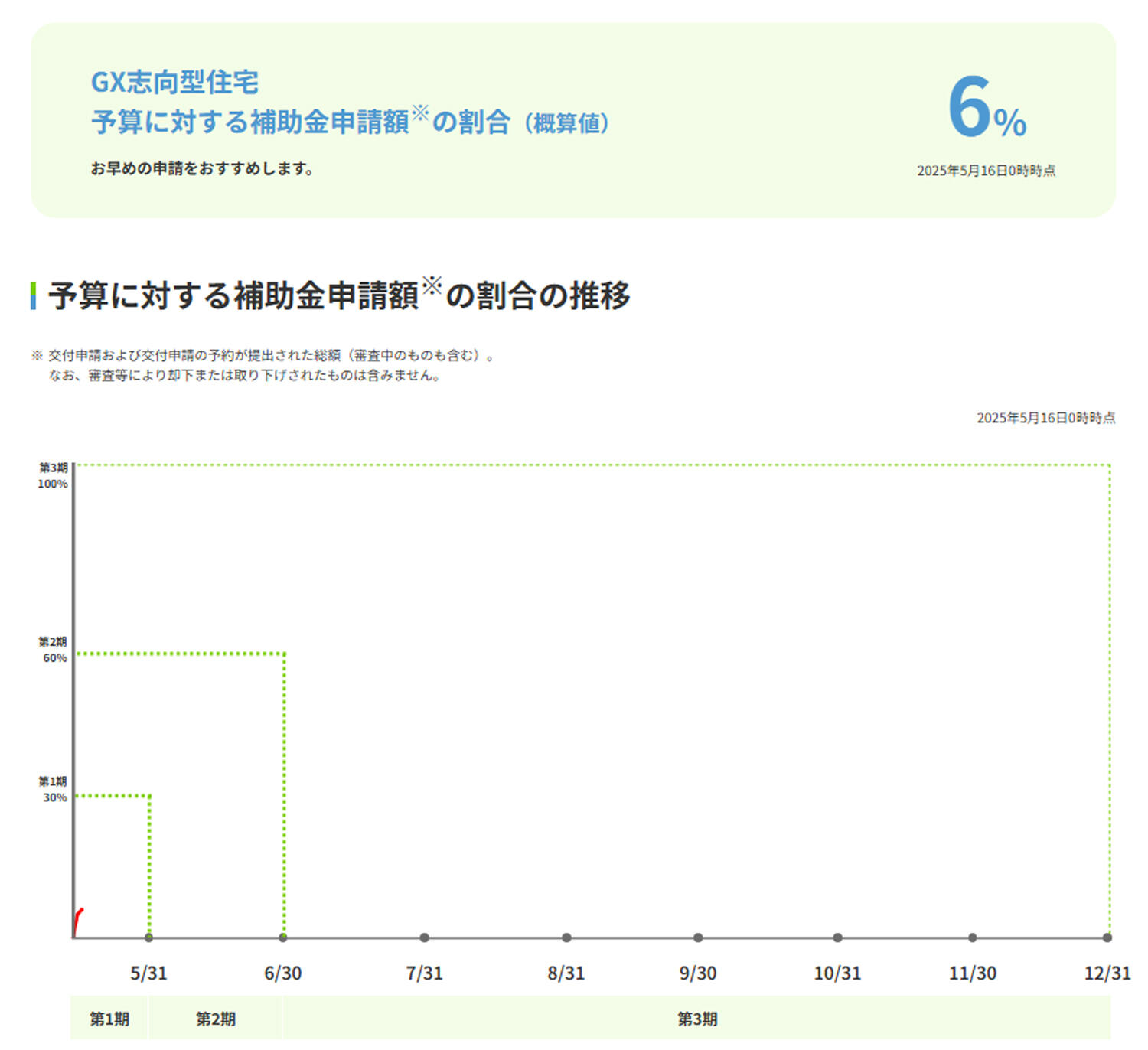The height and width of the screenshot is (1050, 1148).
Task: Click the 5/31 axis marker dot
Action: (x=148, y=937)
